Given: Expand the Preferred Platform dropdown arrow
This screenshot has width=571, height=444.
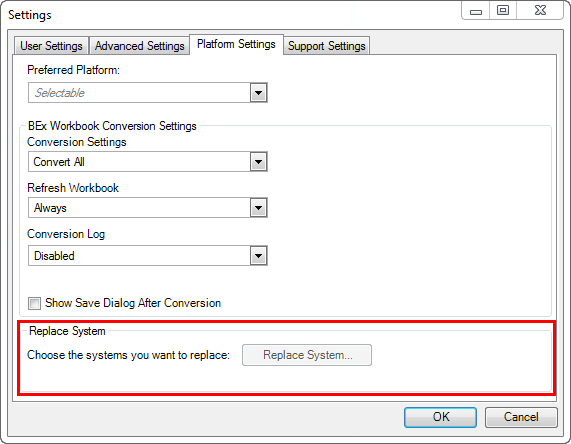Looking at the screenshot, I should pos(259,93).
